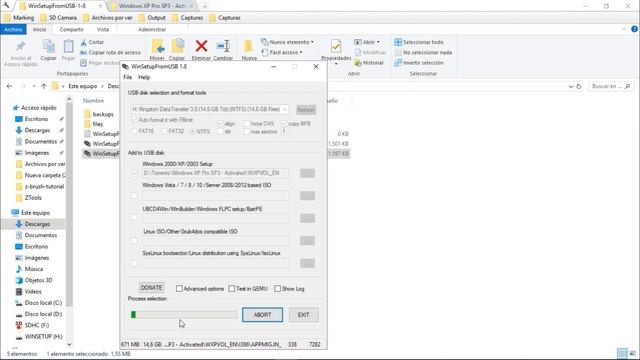The width and height of the screenshot is (640, 360).
Task: Open Marking folder in bookmarks bar
Action: (19, 18)
